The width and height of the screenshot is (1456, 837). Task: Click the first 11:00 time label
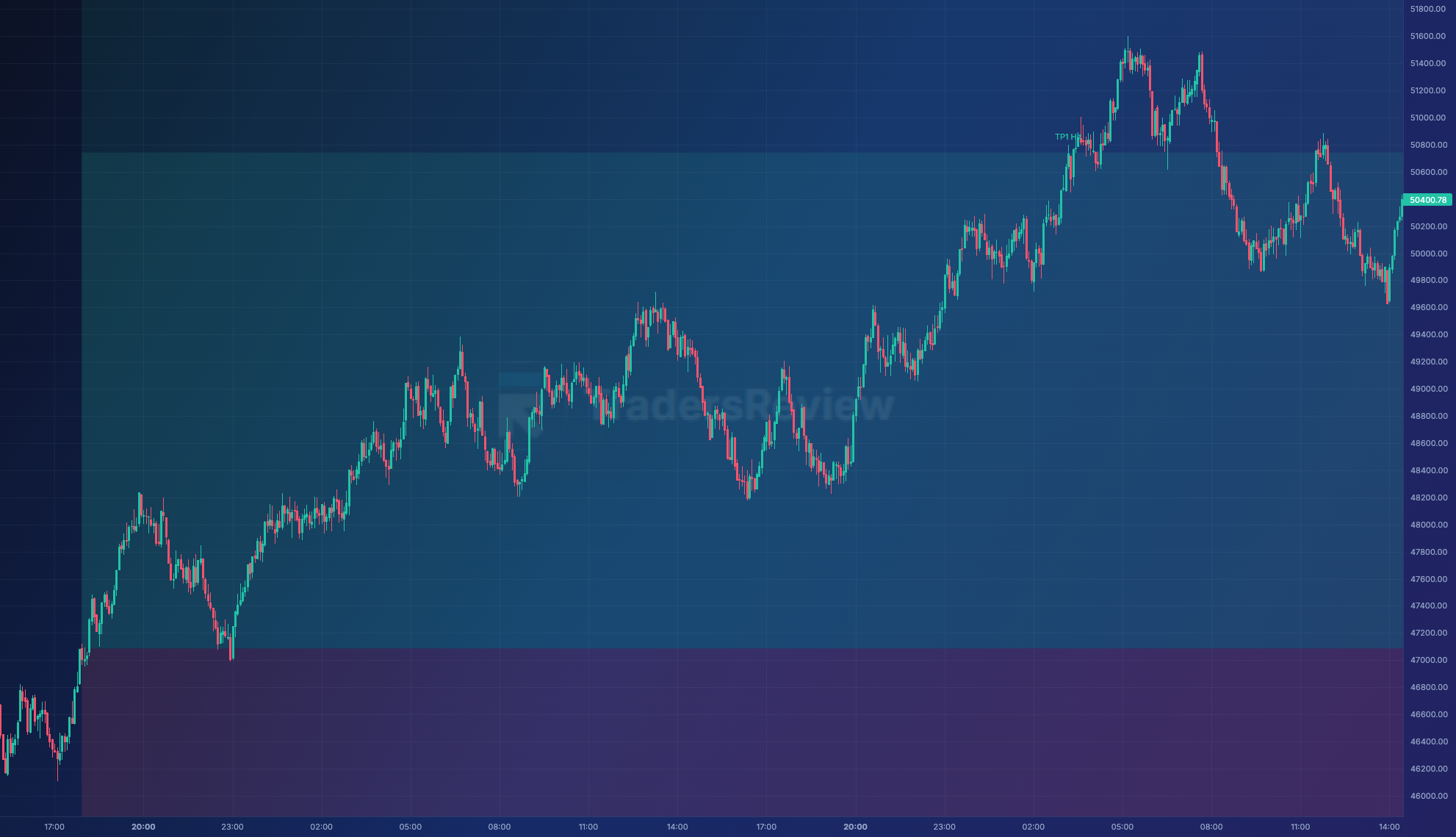point(588,827)
